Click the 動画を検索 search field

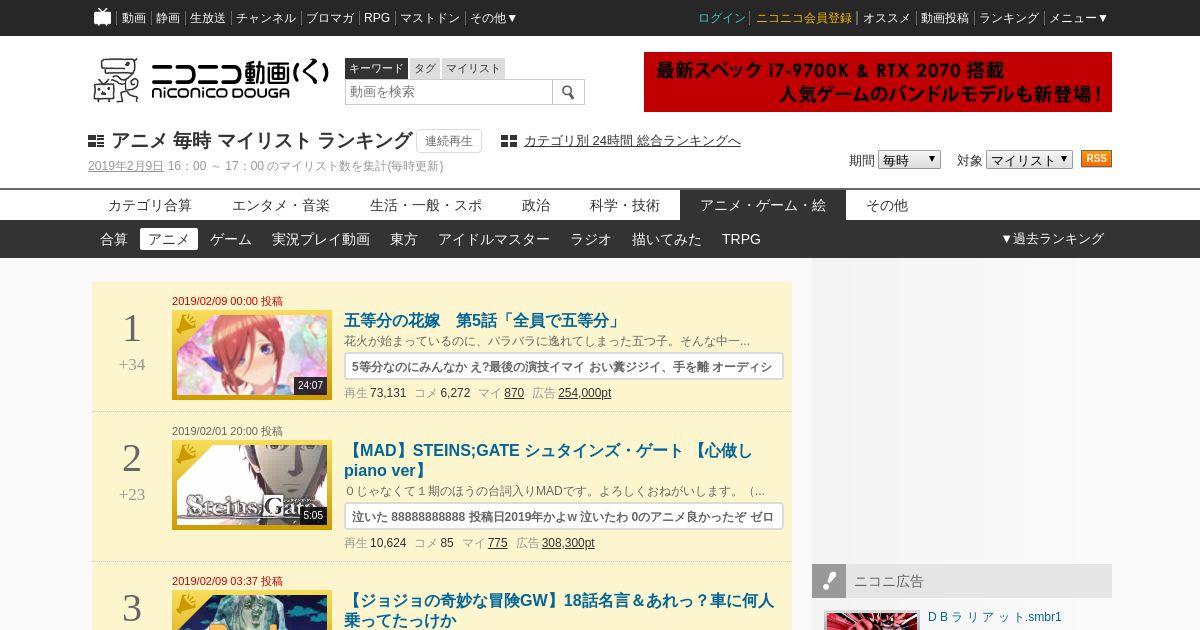(x=449, y=92)
